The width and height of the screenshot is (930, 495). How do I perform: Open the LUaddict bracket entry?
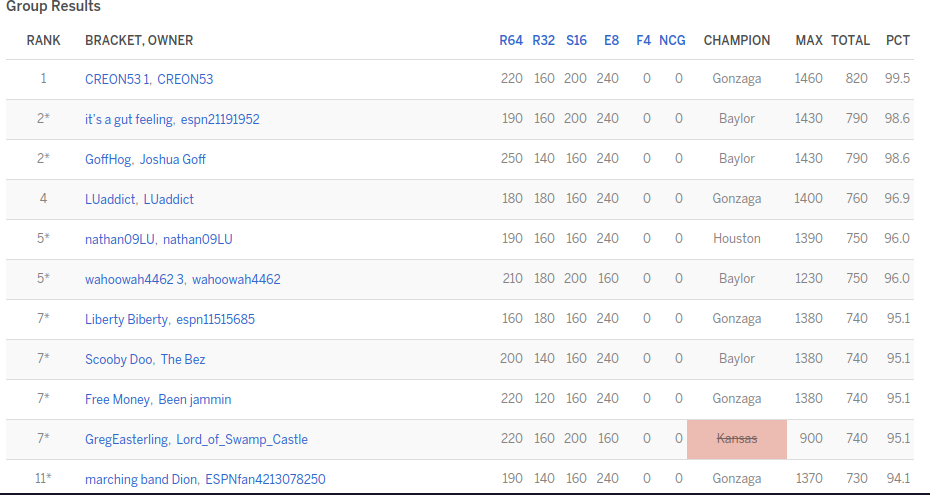coord(110,199)
